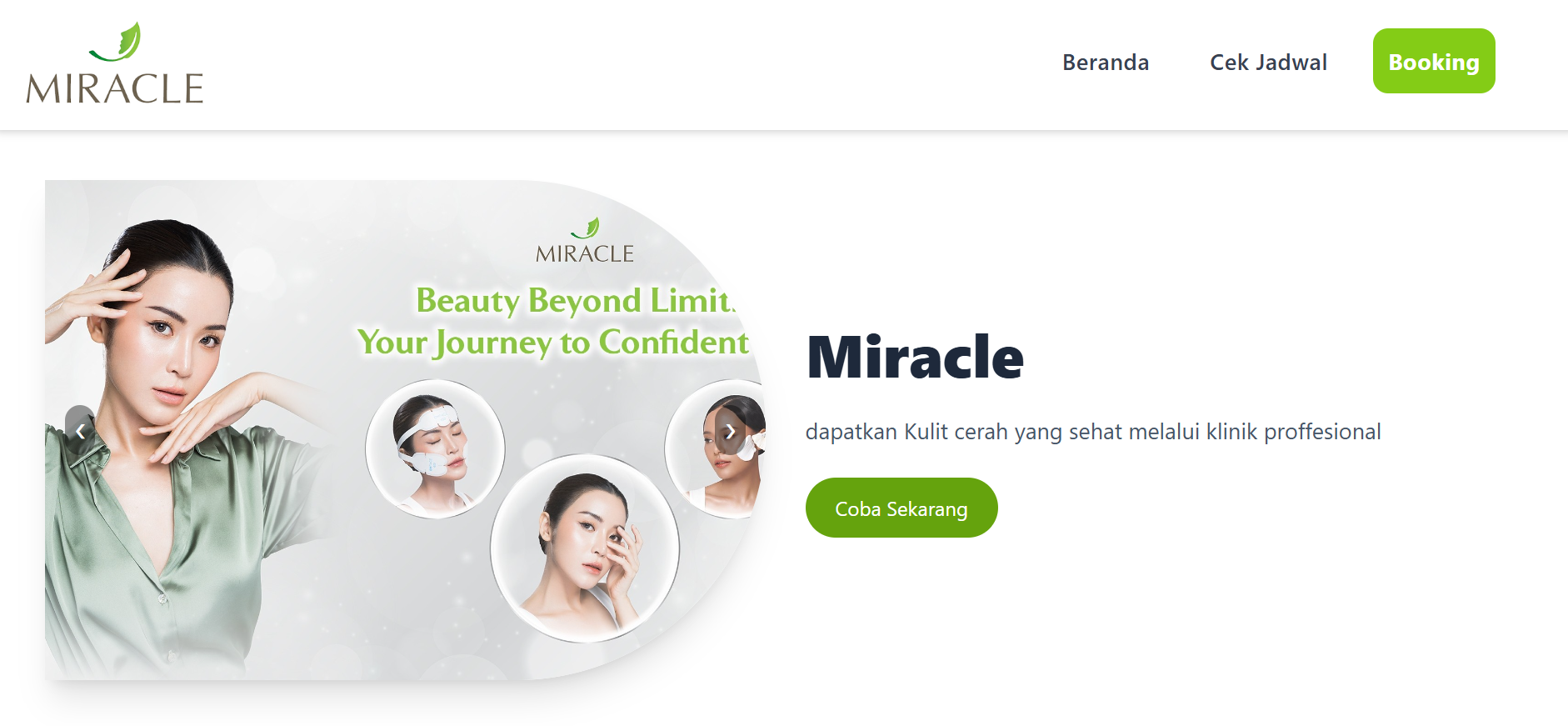
Task: Click the green Booking button
Action: point(1434,61)
